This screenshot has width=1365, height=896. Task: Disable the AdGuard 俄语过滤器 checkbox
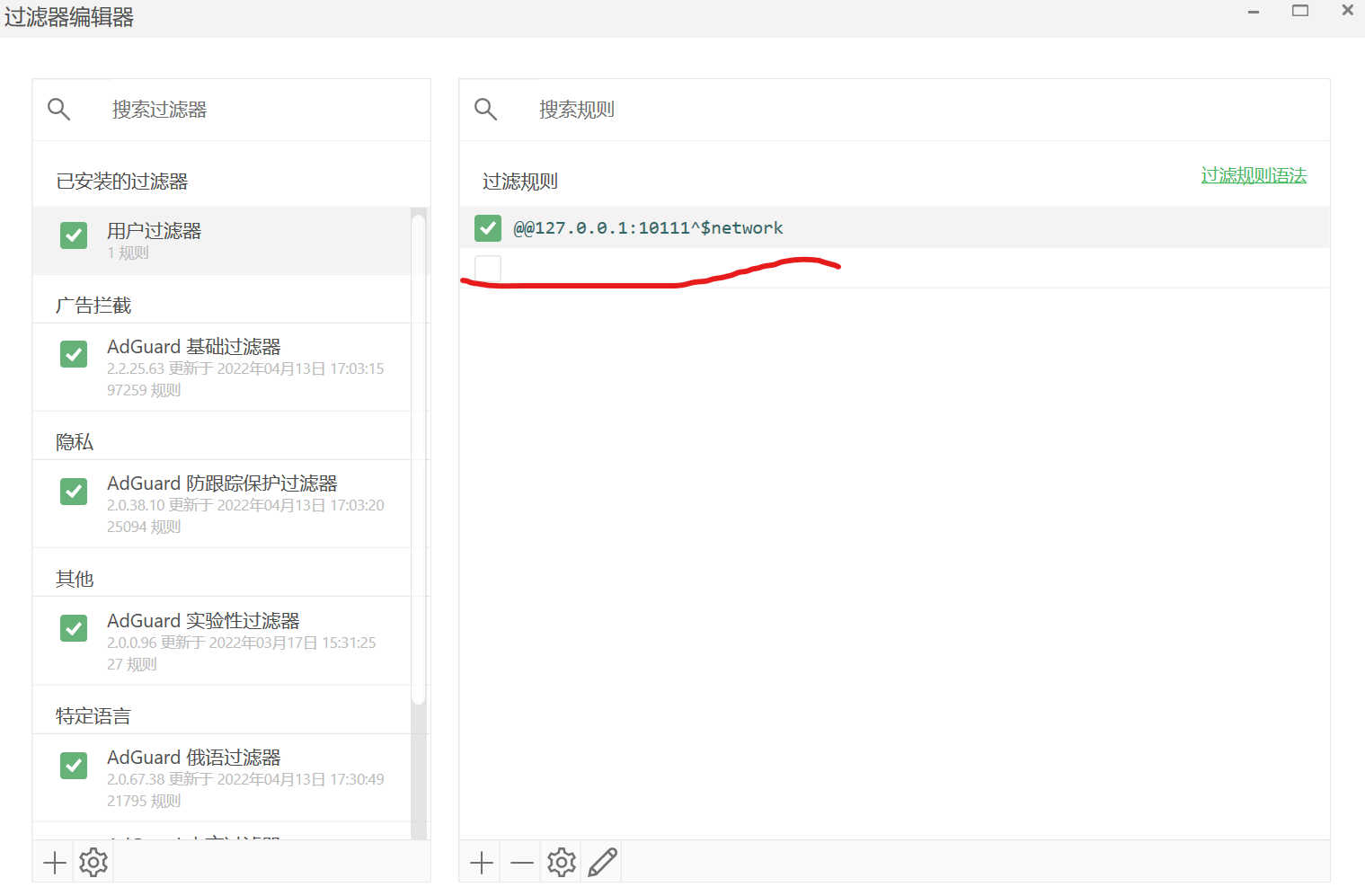(x=73, y=765)
